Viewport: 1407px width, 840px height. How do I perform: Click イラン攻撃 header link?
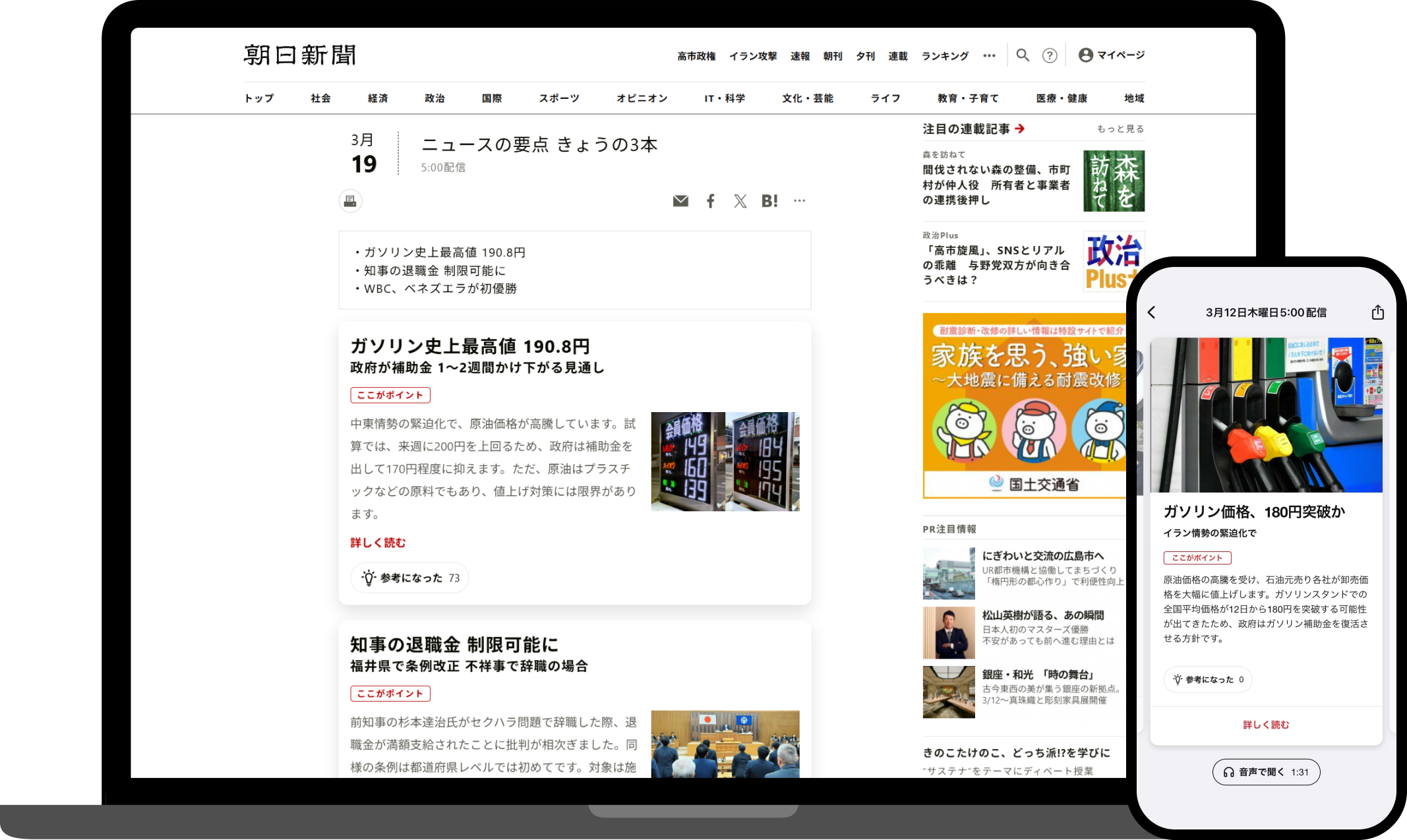click(753, 56)
